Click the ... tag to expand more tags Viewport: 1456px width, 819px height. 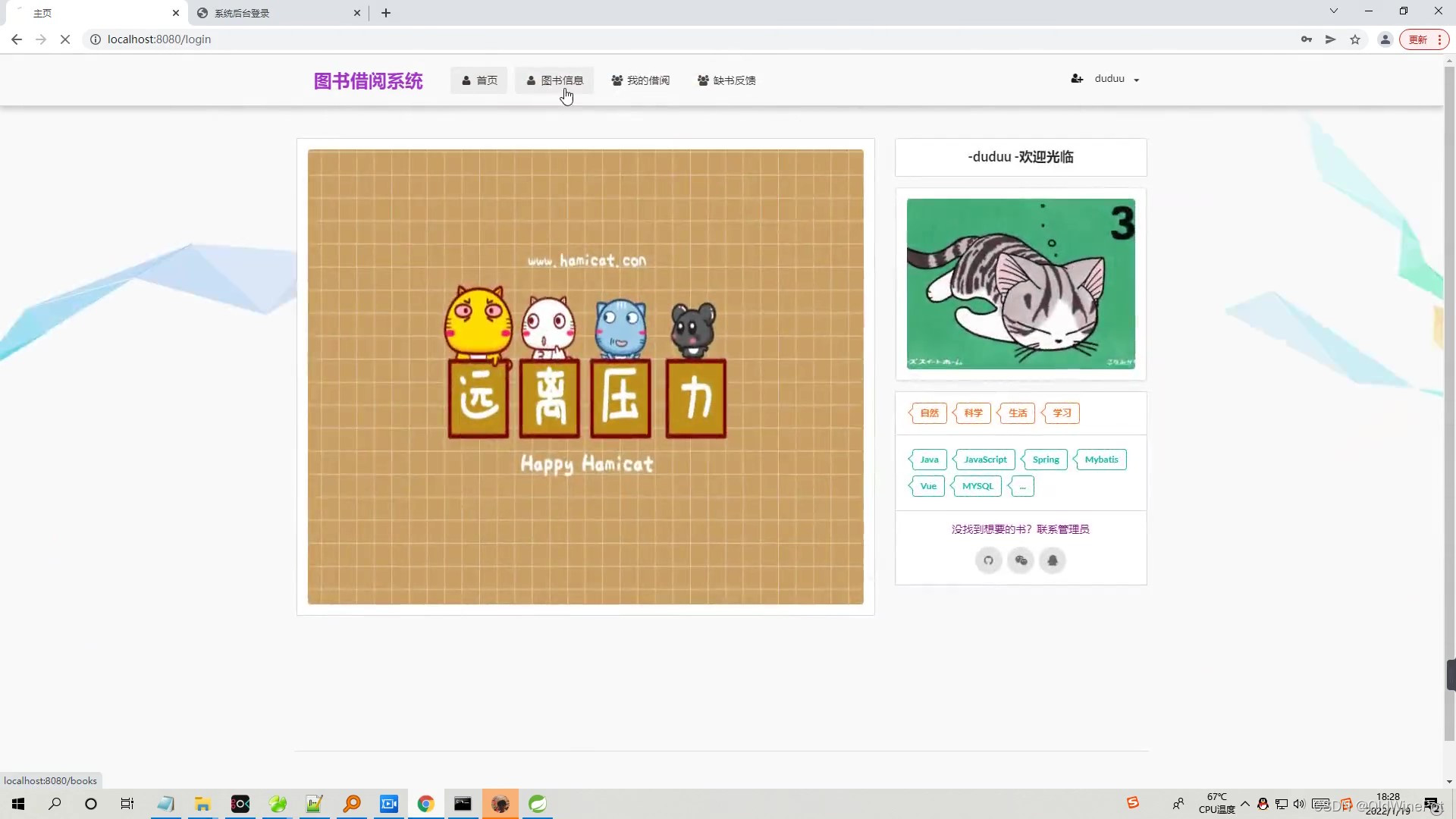pyautogui.click(x=1023, y=486)
